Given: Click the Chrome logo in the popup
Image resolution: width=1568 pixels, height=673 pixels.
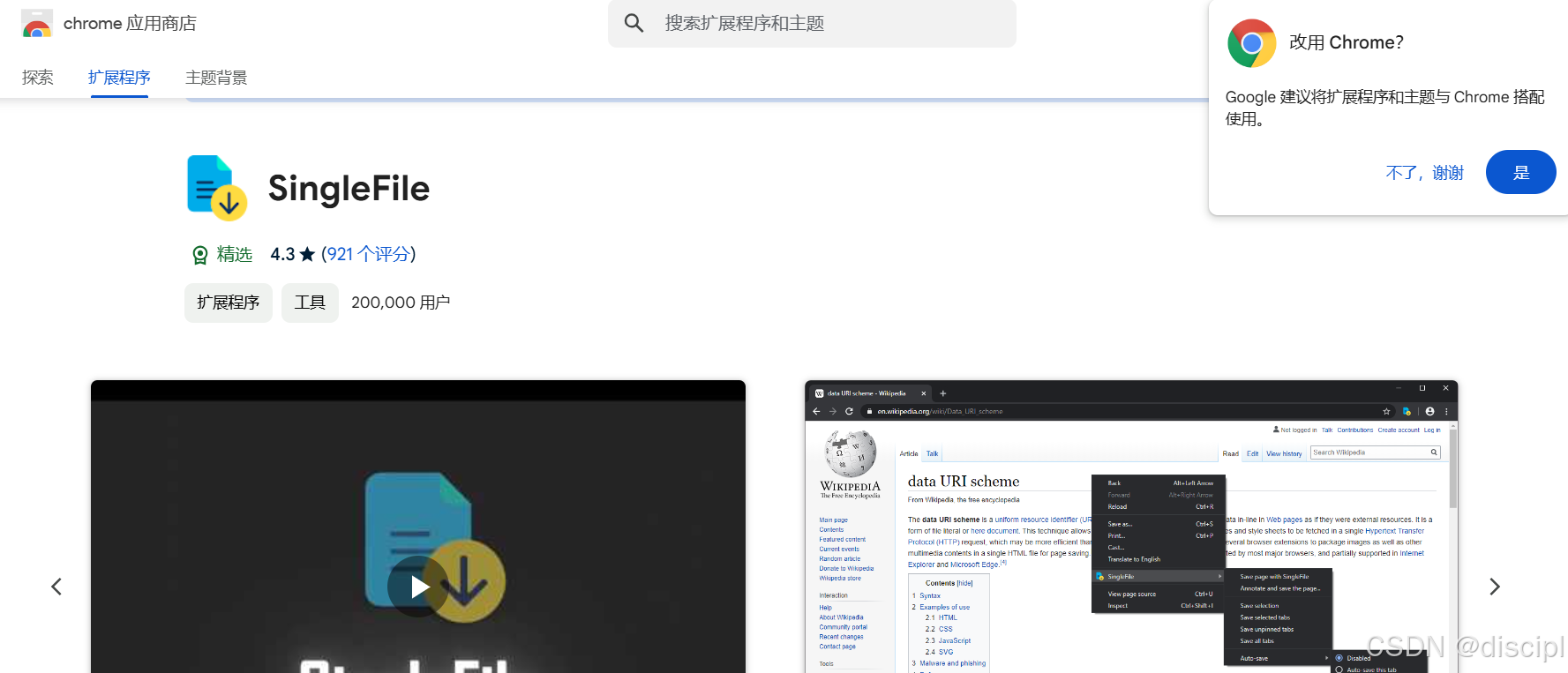Looking at the screenshot, I should [1251, 43].
